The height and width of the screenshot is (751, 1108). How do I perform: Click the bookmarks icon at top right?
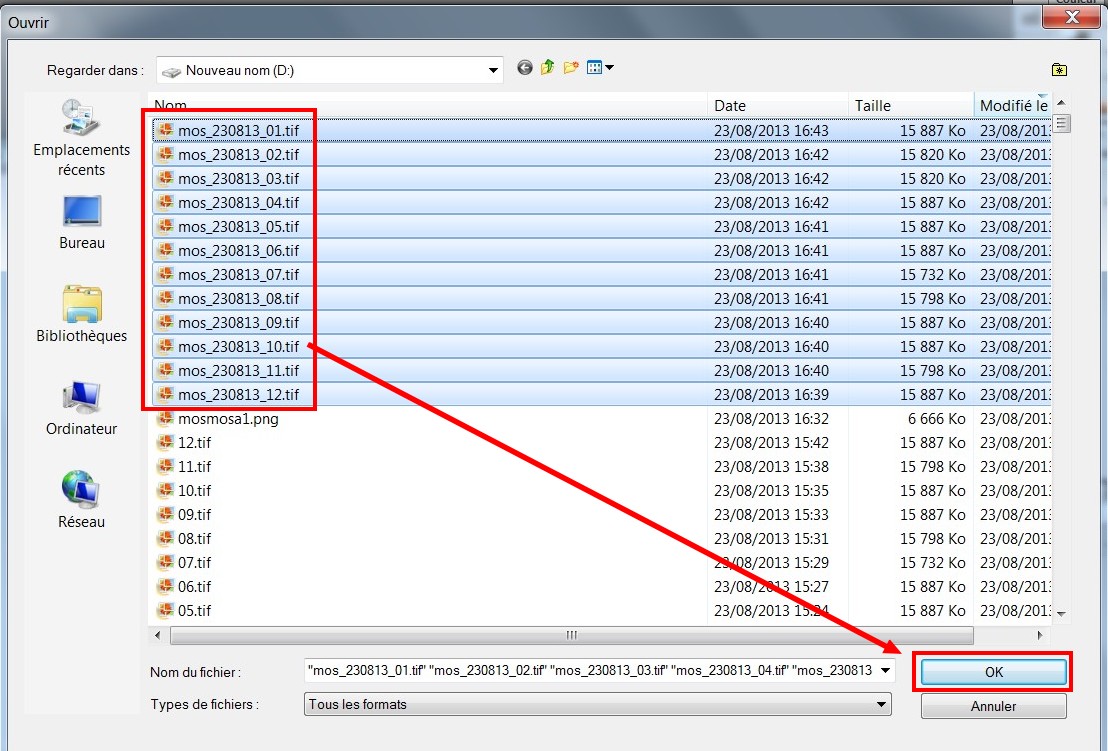1059,69
